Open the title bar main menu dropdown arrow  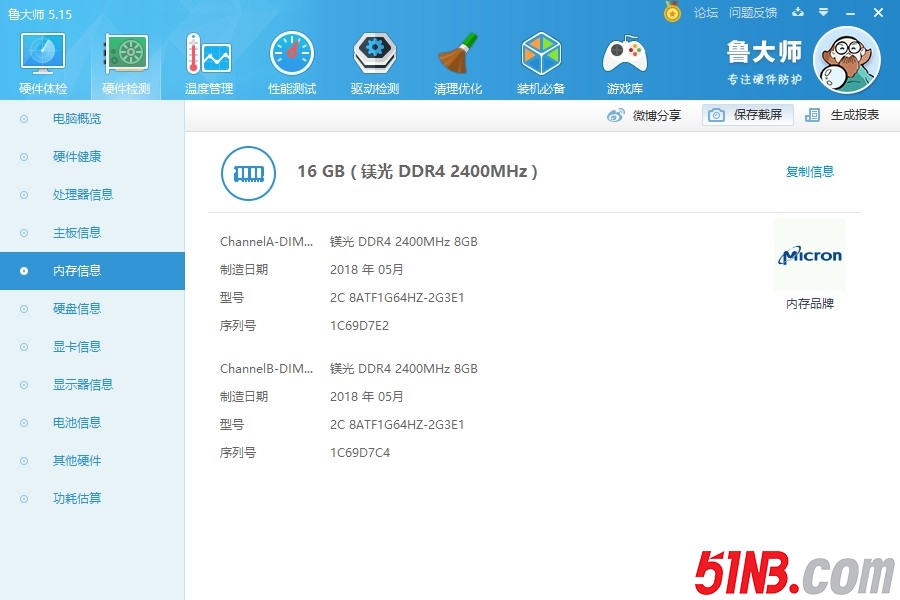(823, 13)
